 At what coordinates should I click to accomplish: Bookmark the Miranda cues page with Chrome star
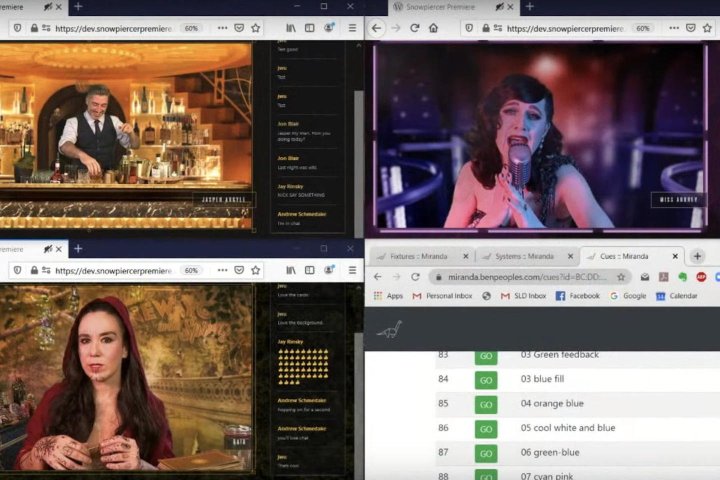point(621,277)
